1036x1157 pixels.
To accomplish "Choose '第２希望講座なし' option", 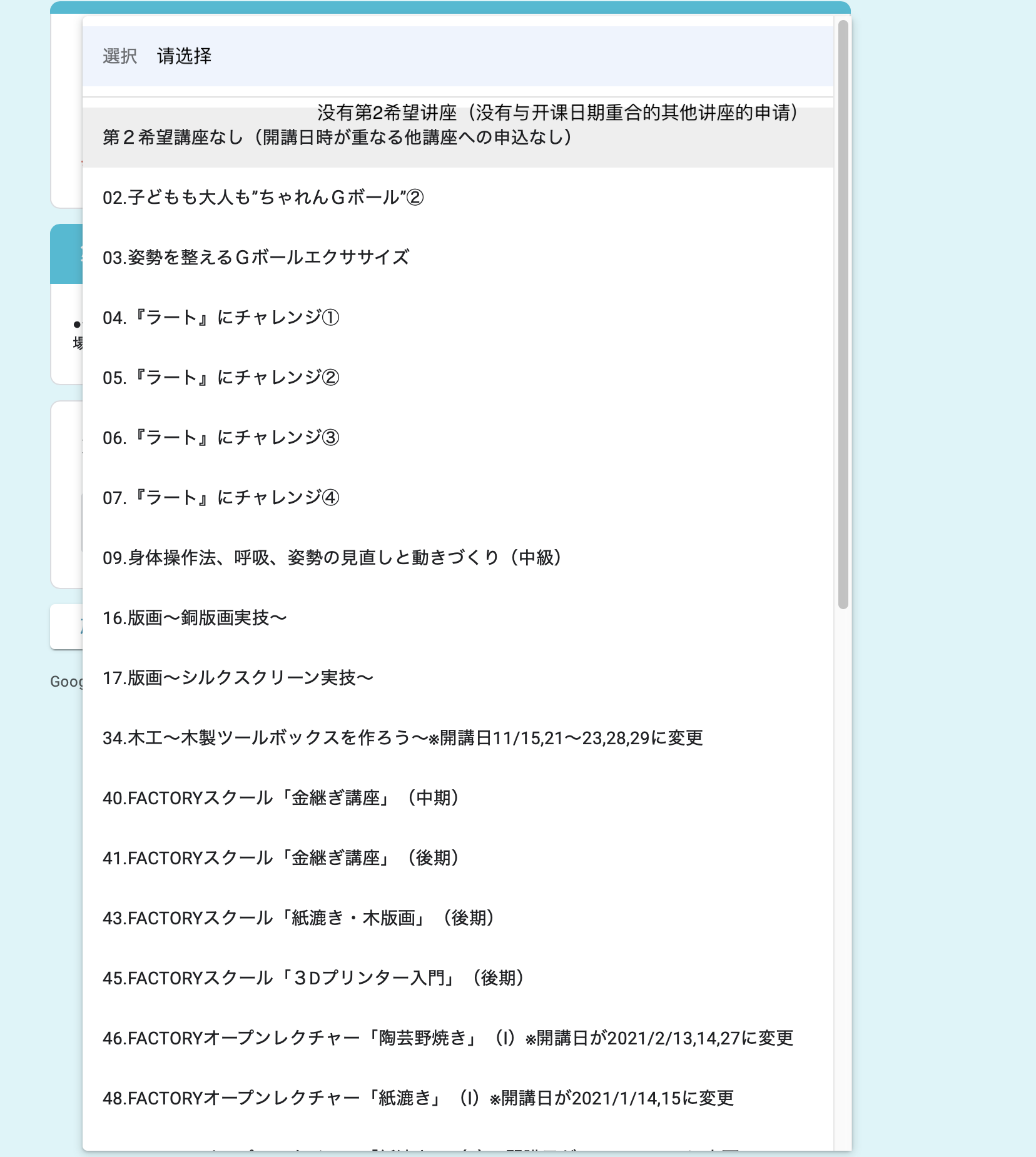I will coord(338,138).
